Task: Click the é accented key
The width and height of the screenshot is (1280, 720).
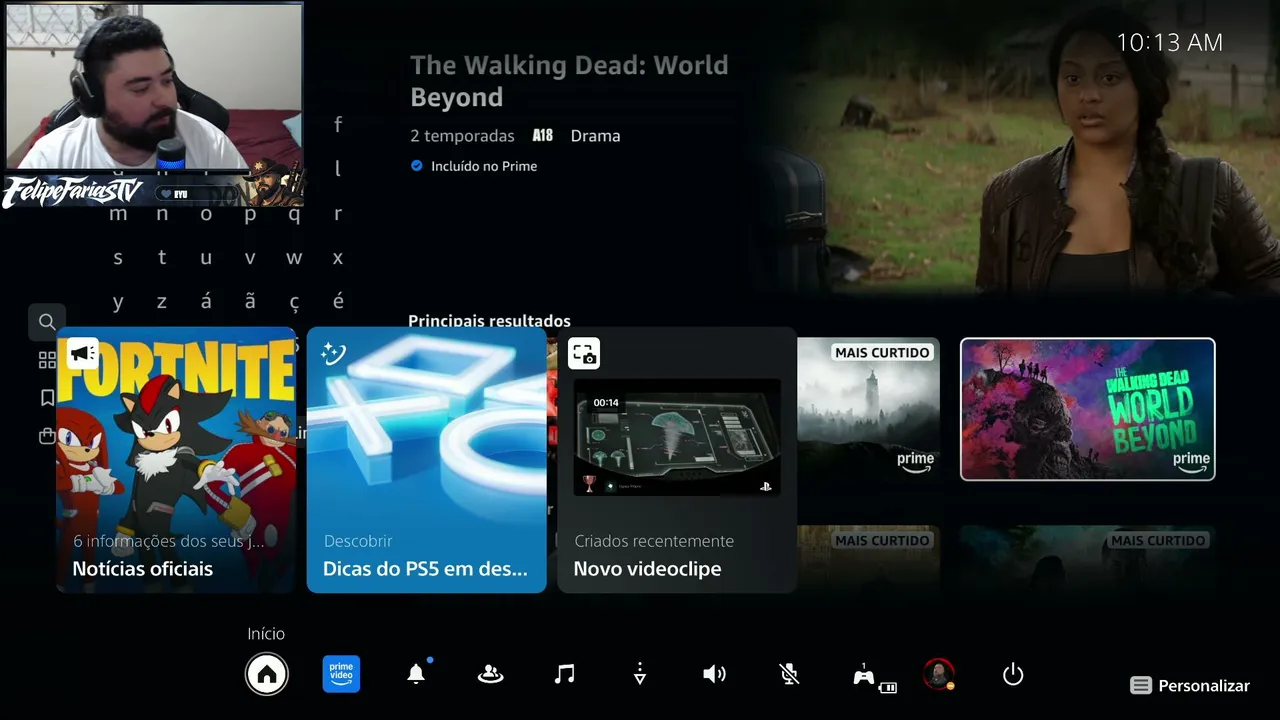Action: coord(338,301)
